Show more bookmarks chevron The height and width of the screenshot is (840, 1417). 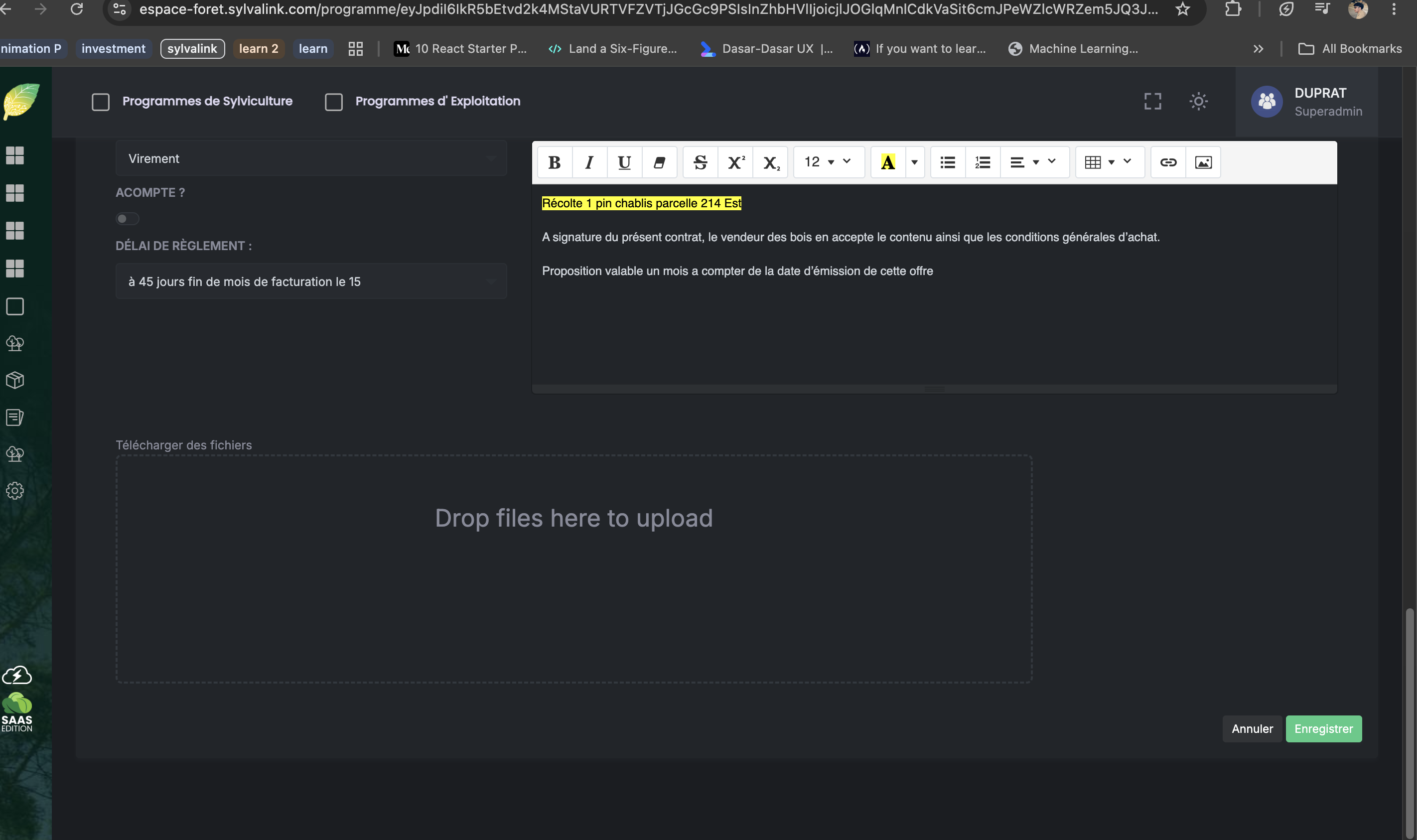click(x=1258, y=49)
